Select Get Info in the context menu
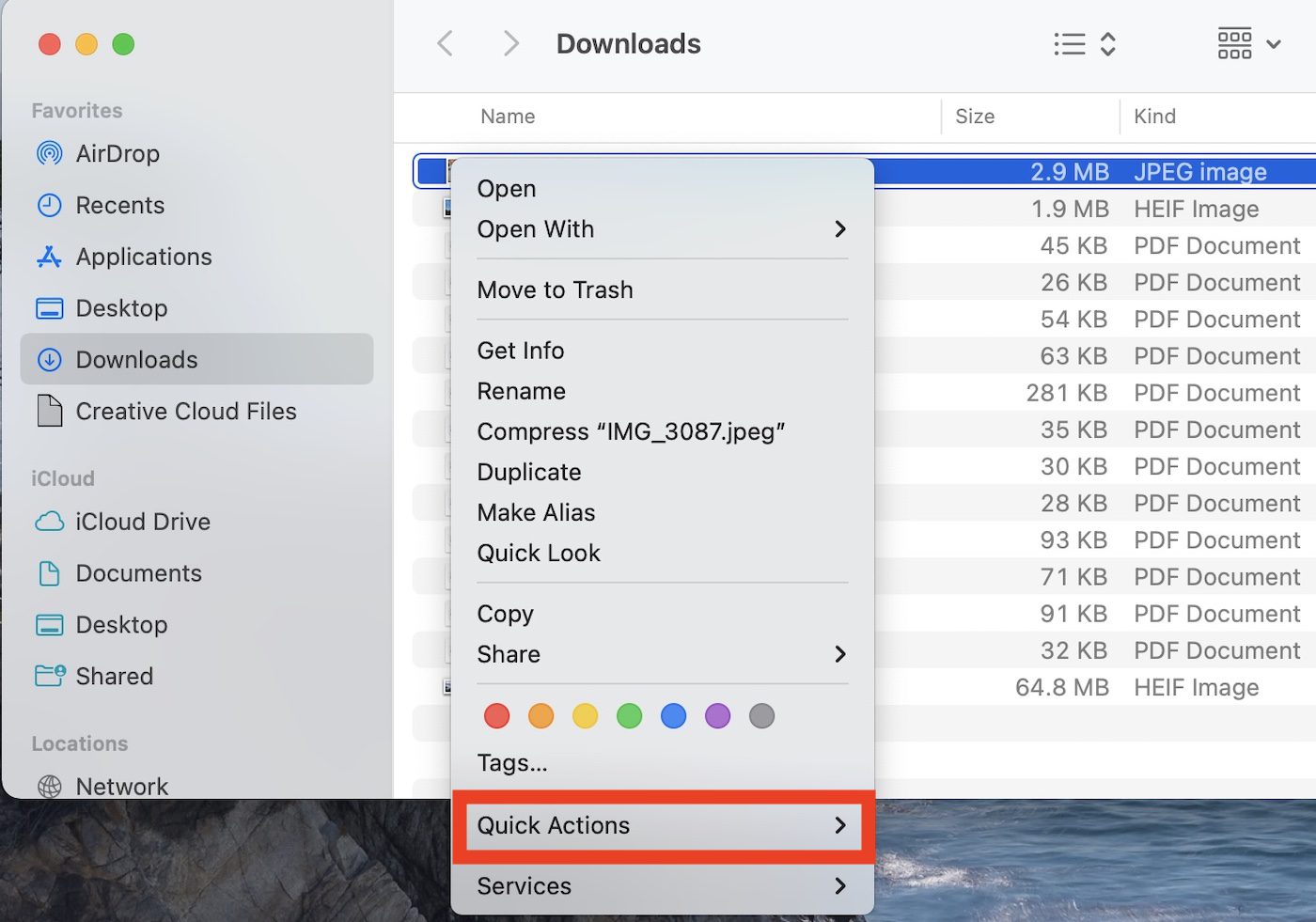 (x=521, y=351)
